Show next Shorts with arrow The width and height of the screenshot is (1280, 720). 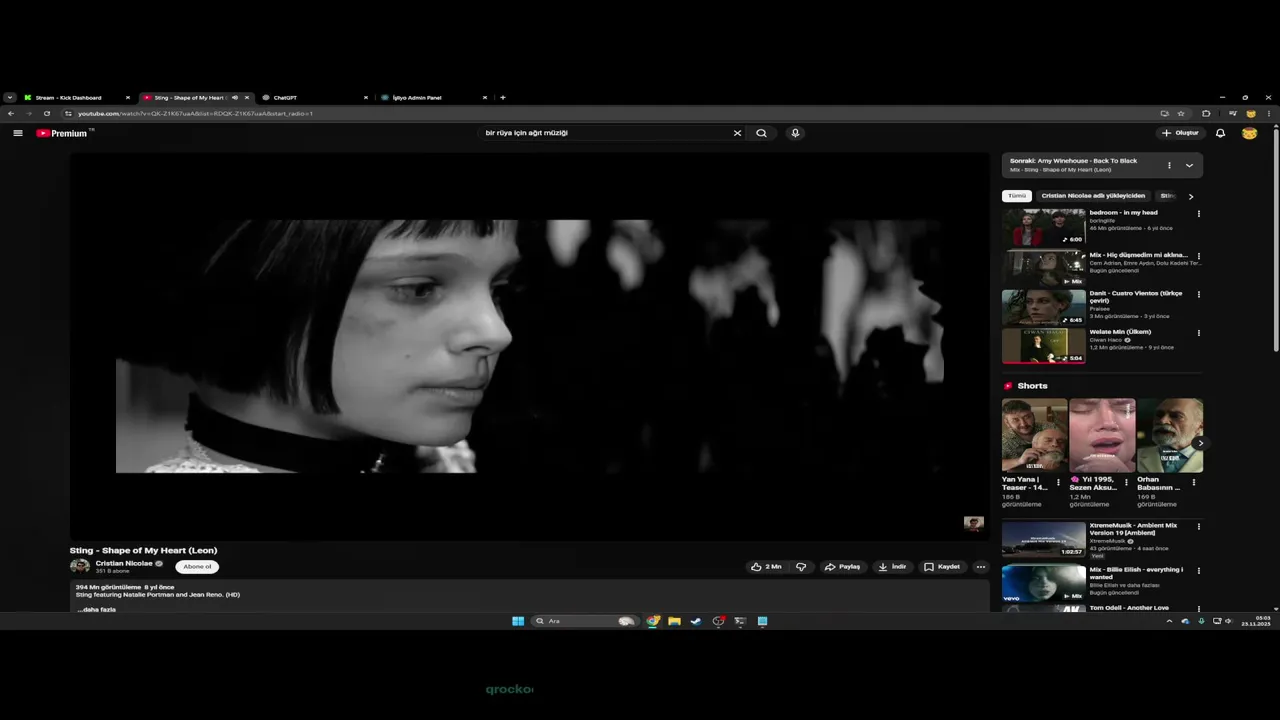pyautogui.click(x=1200, y=443)
